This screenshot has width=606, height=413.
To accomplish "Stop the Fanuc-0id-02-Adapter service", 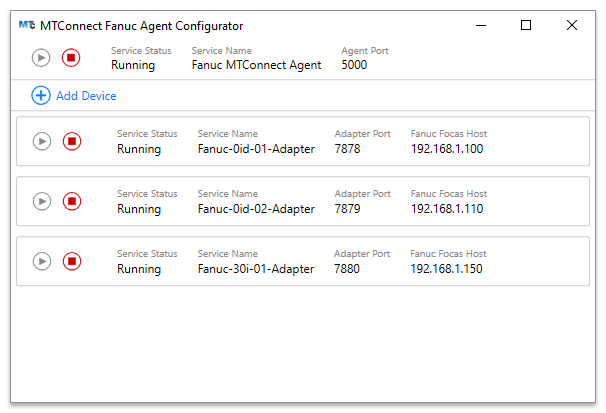I will click(x=72, y=201).
